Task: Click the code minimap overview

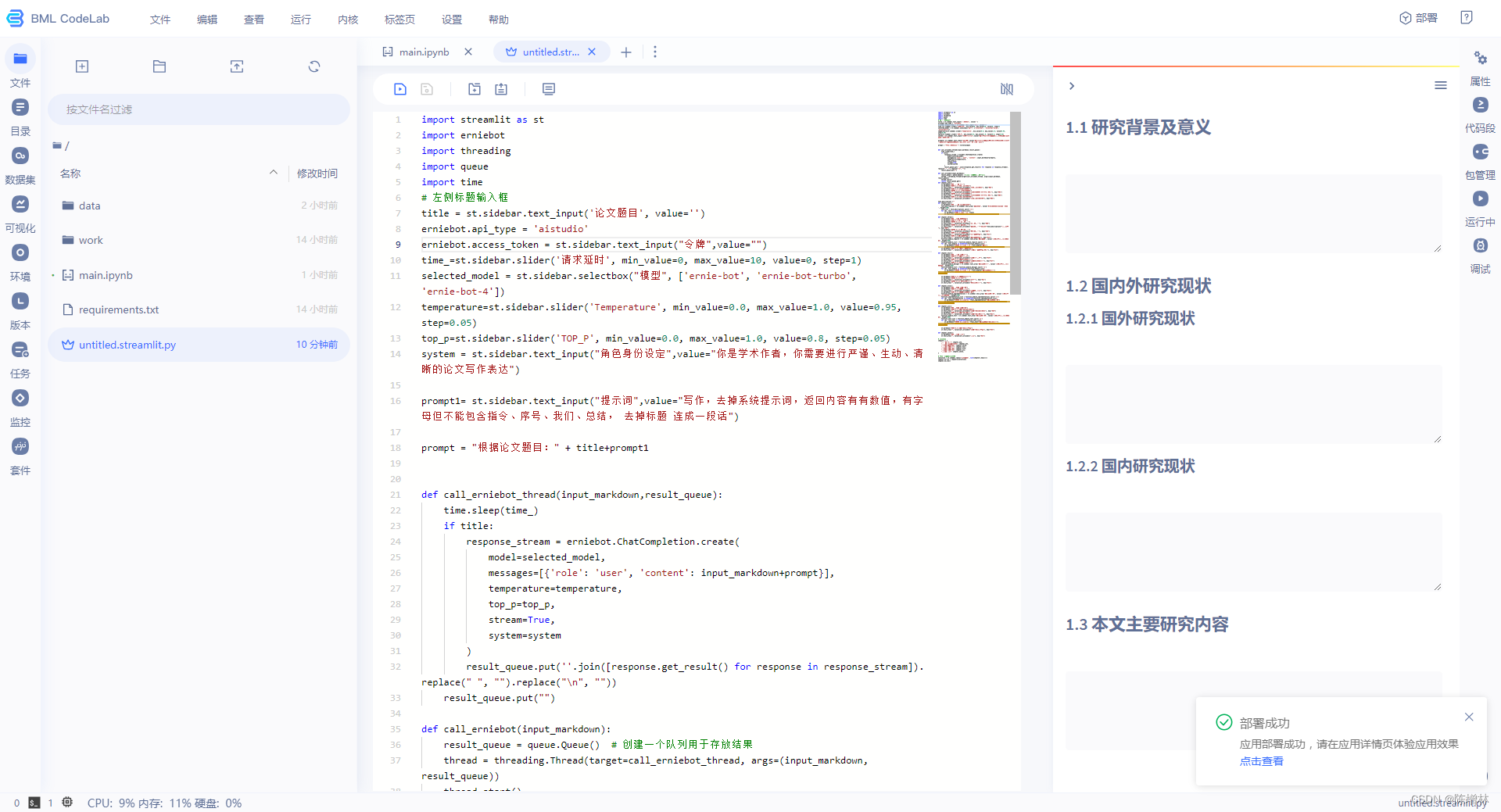Action: tap(974, 237)
